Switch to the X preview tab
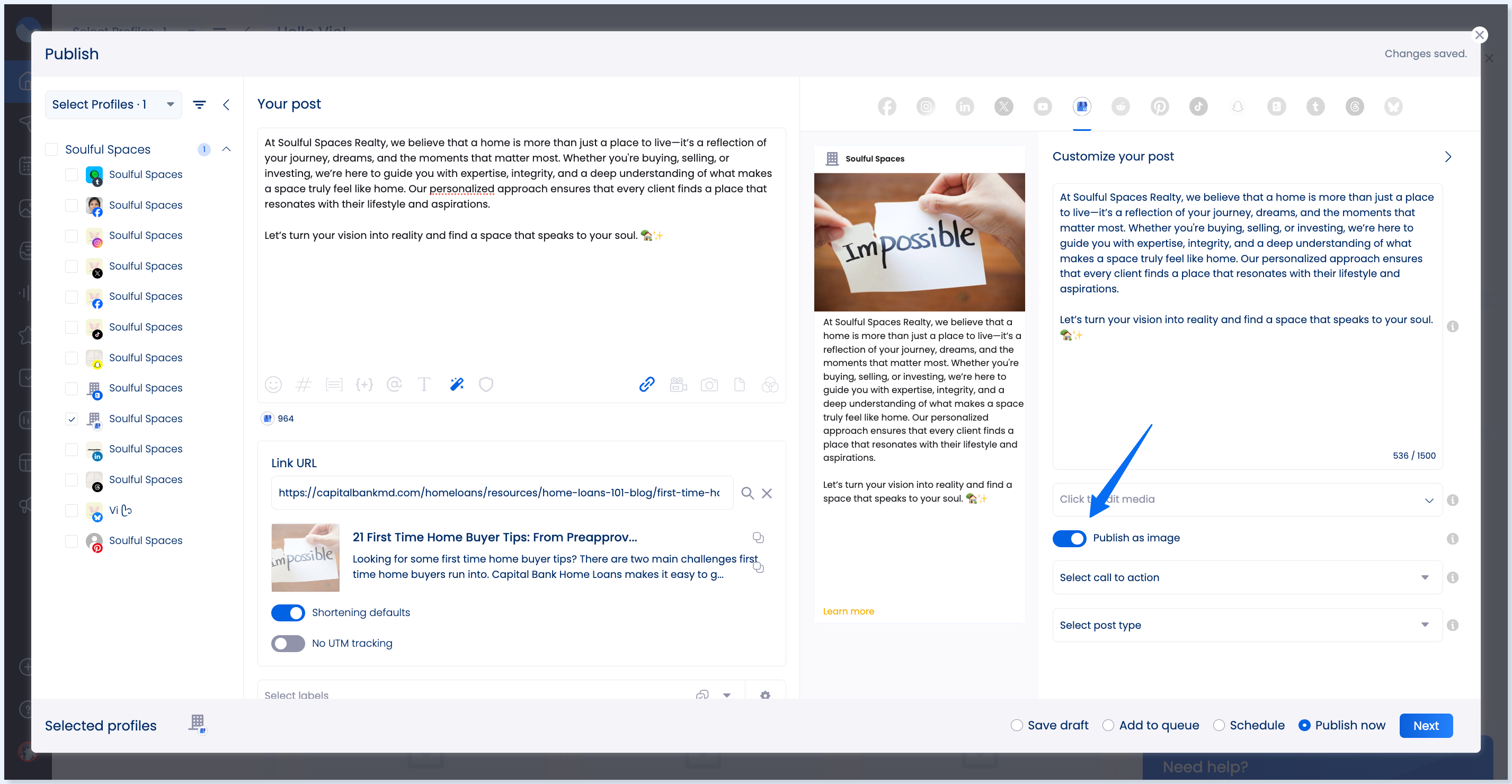 tap(1004, 106)
